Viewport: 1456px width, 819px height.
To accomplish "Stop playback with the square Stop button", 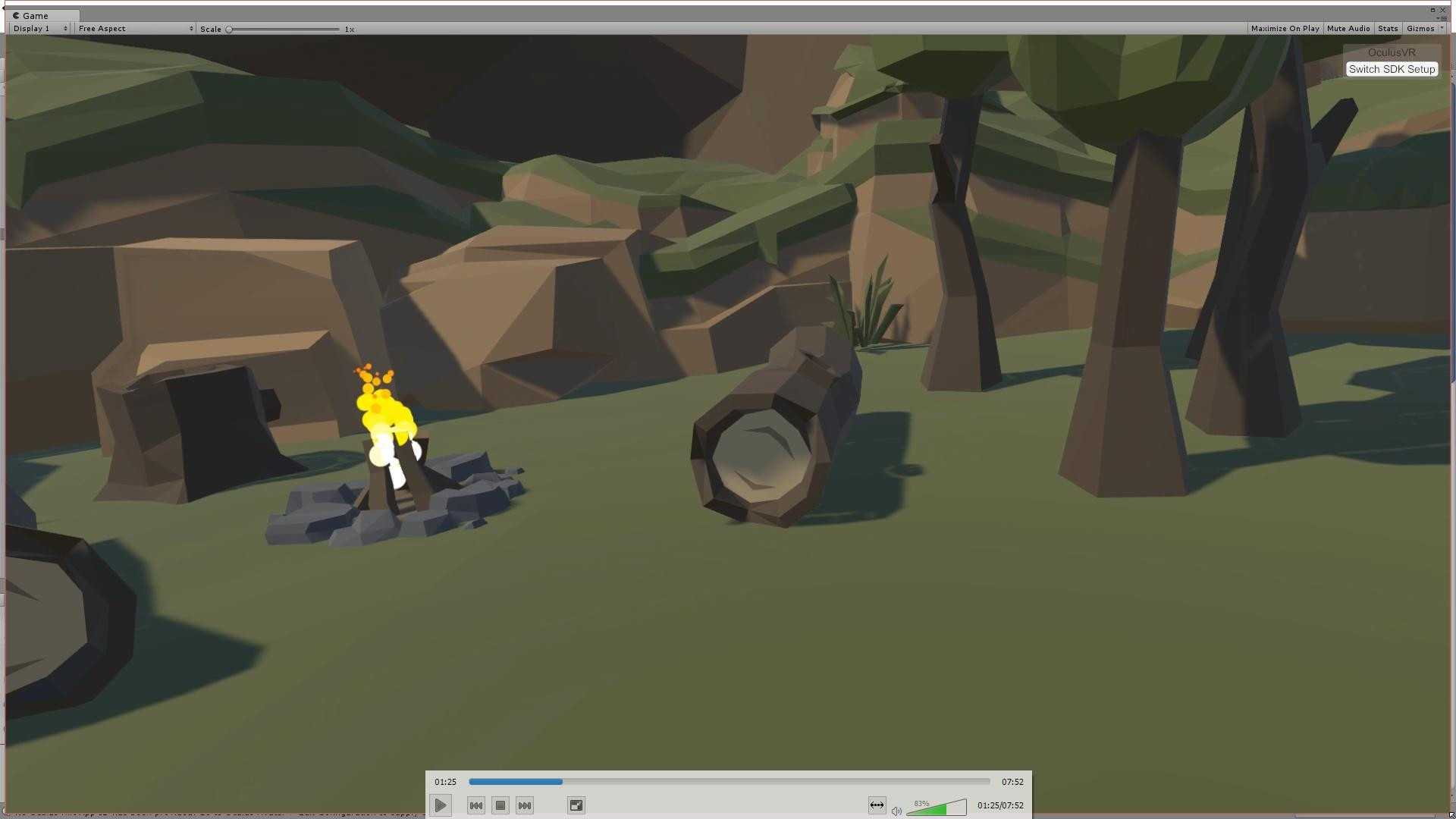I will click(500, 805).
